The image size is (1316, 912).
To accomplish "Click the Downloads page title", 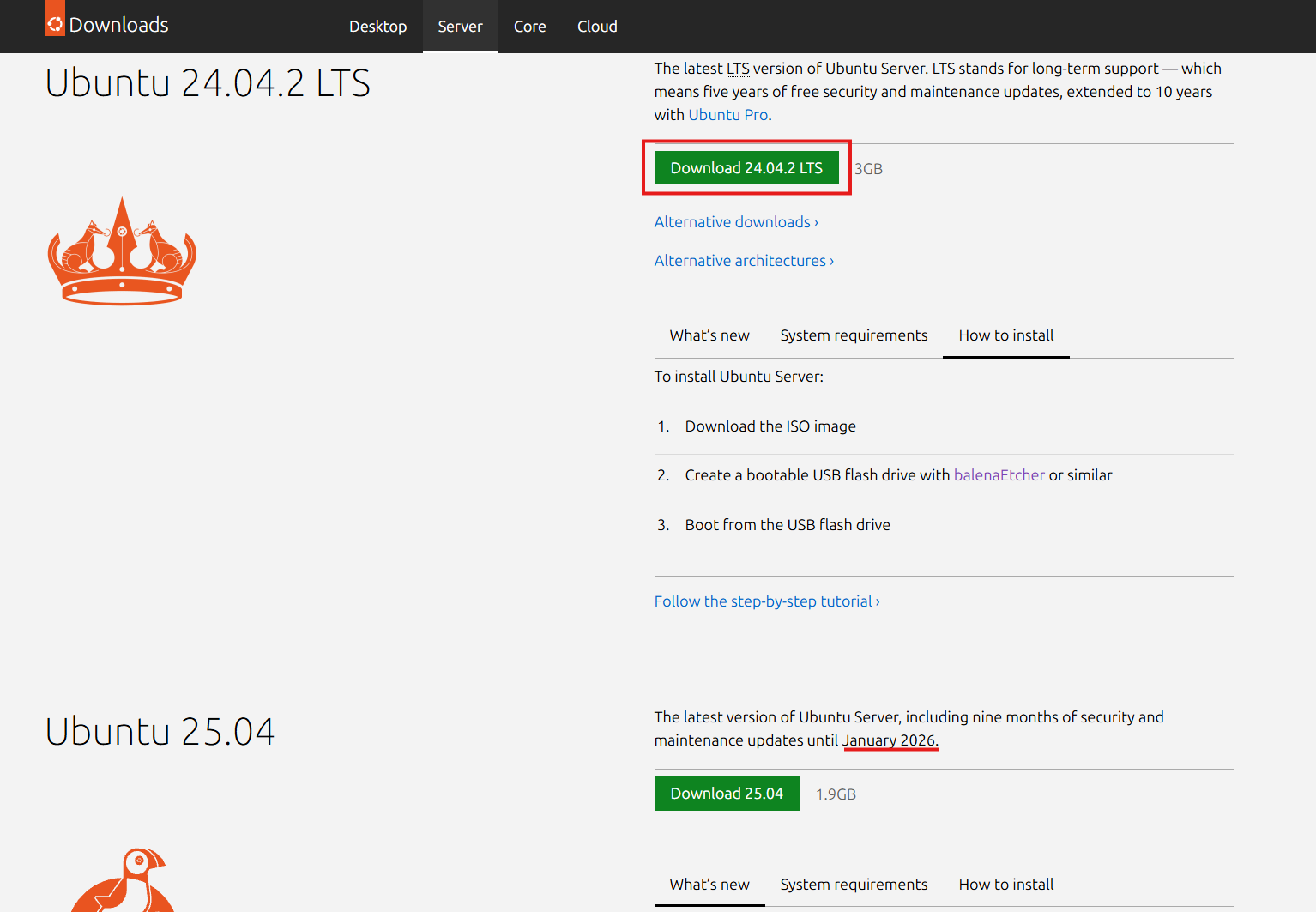I will [120, 24].
